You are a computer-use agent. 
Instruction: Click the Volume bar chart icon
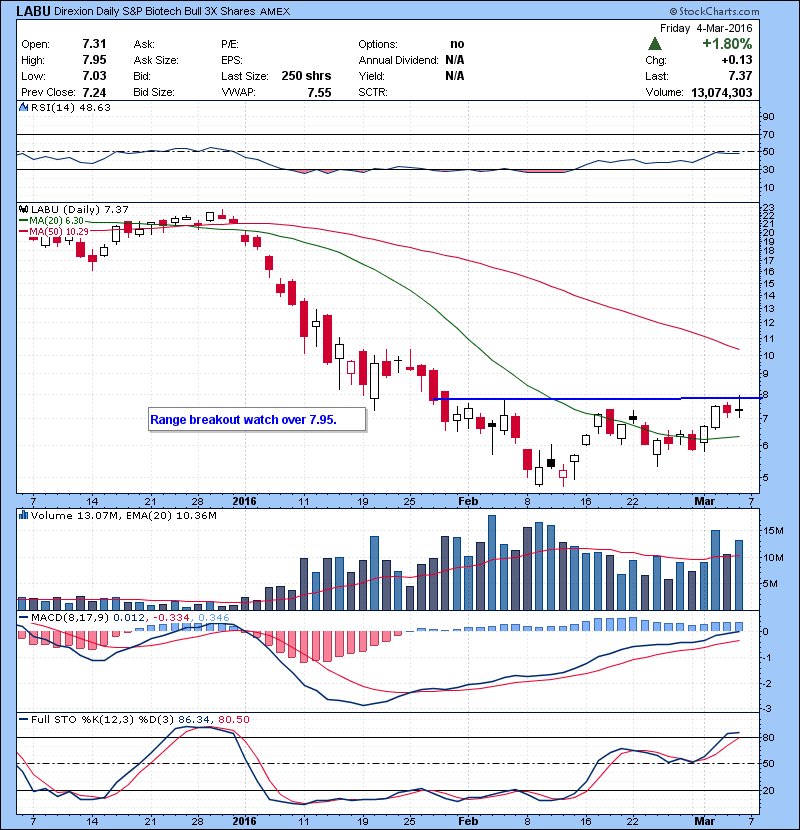[x=23, y=515]
